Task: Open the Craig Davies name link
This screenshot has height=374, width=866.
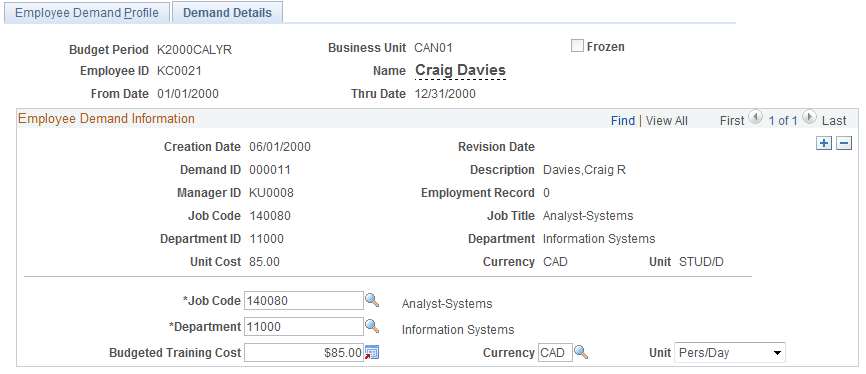Action: pos(460,70)
